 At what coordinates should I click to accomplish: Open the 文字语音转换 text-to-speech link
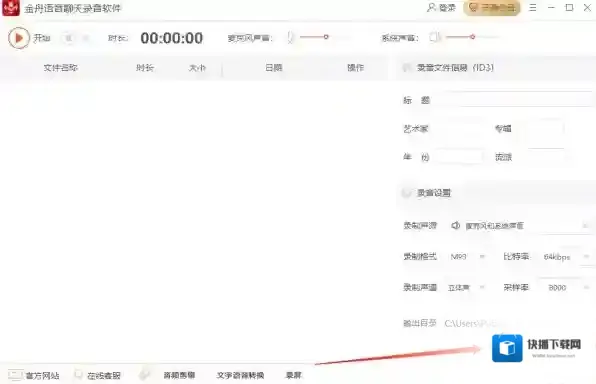[240, 375]
